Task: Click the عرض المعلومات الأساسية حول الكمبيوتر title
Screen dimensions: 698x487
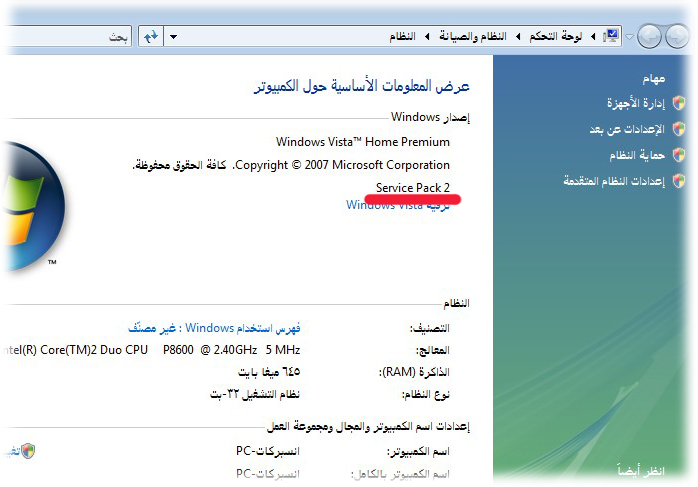Action: pos(361,85)
